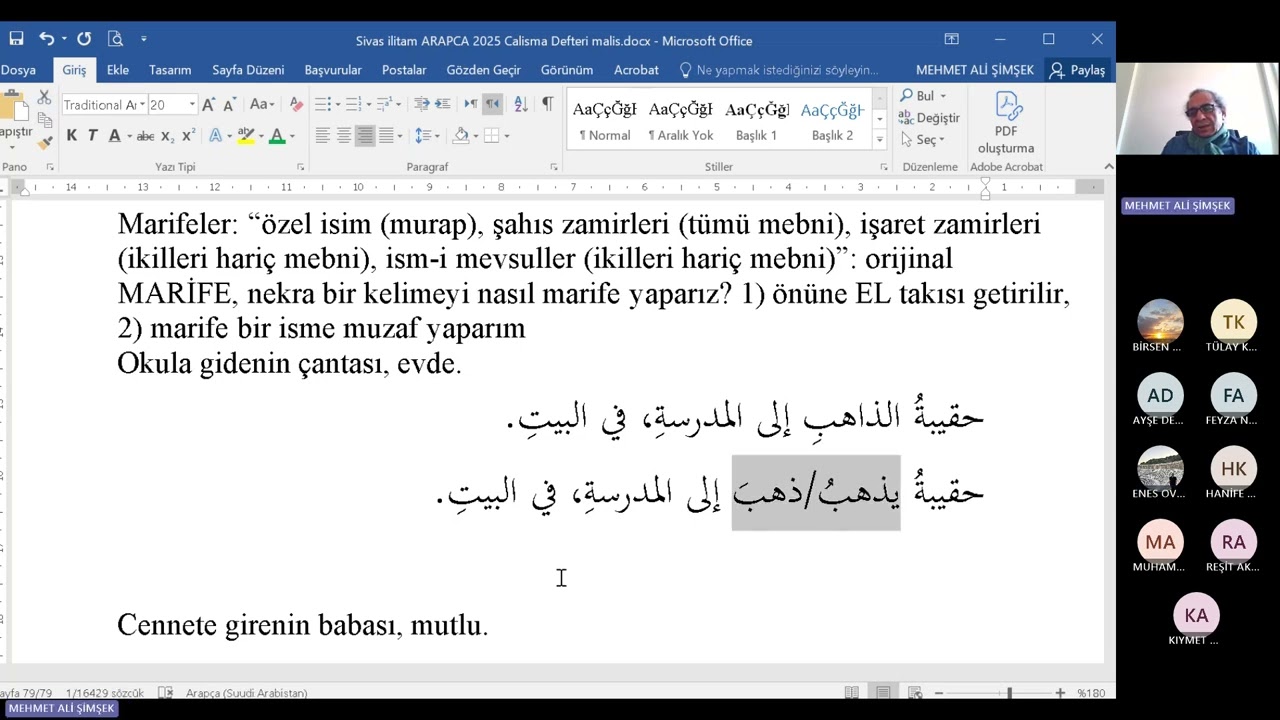Increase paragraph indent
Image resolution: width=1280 pixels, height=720 pixels.
coord(442,104)
